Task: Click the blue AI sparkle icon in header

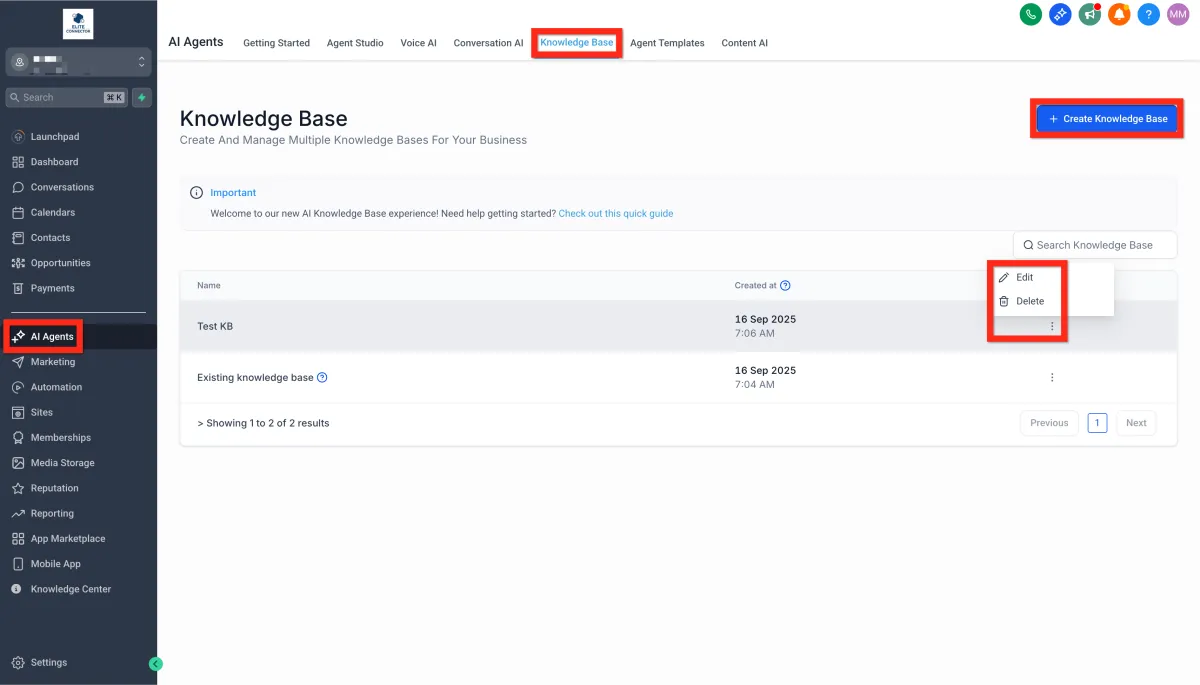Action: coord(1060,15)
